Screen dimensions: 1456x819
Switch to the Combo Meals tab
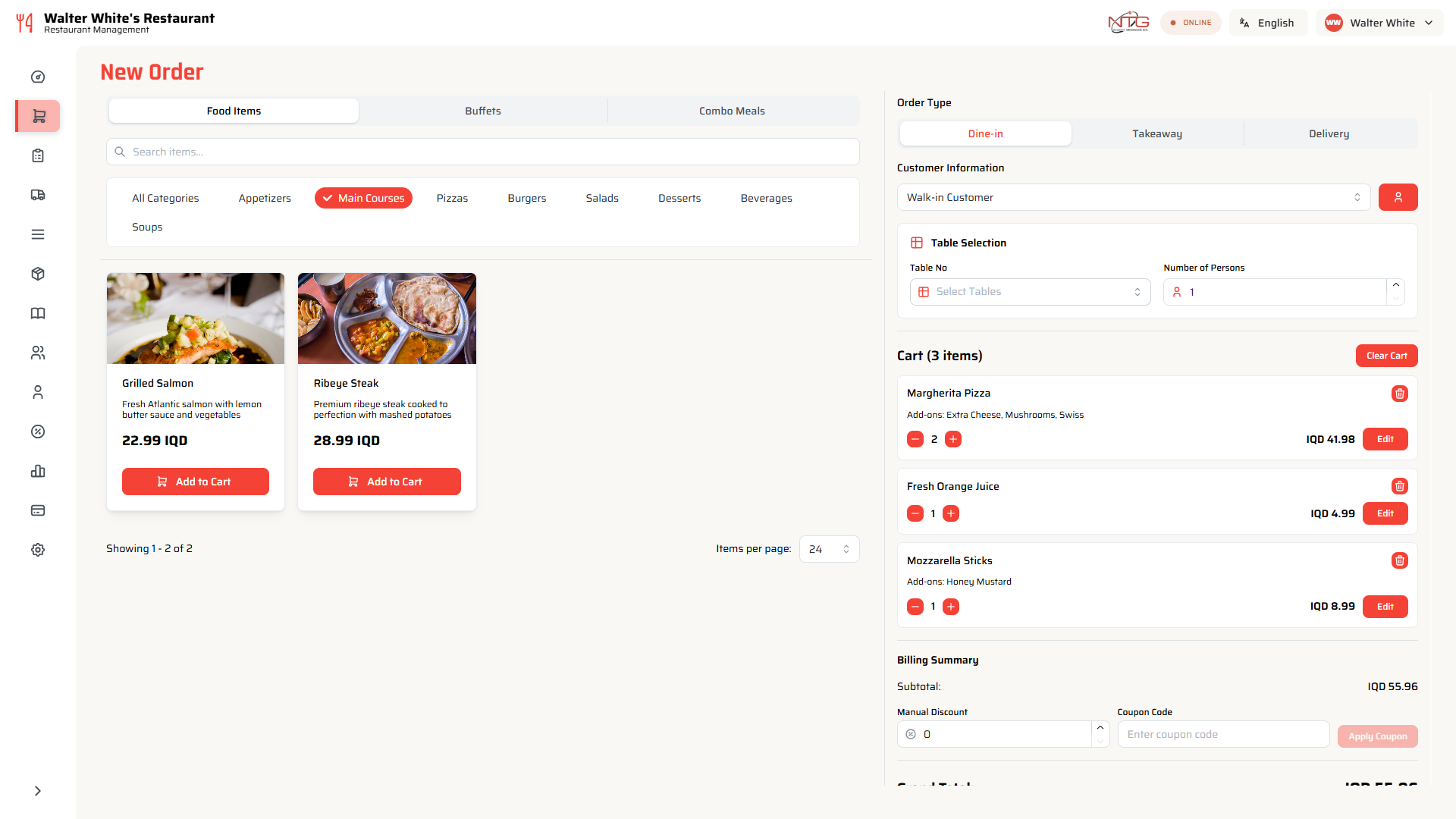(x=732, y=111)
